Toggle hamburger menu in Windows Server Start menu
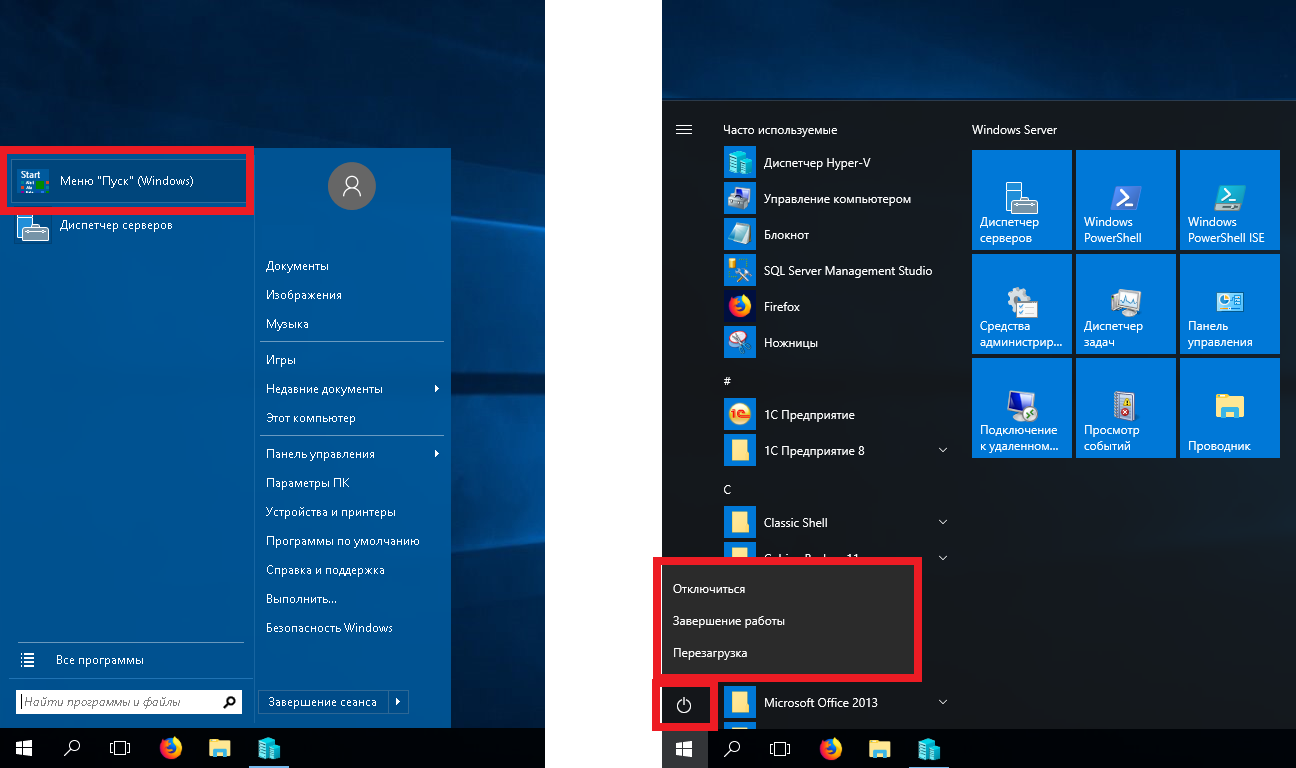The image size is (1296, 768). [x=685, y=130]
